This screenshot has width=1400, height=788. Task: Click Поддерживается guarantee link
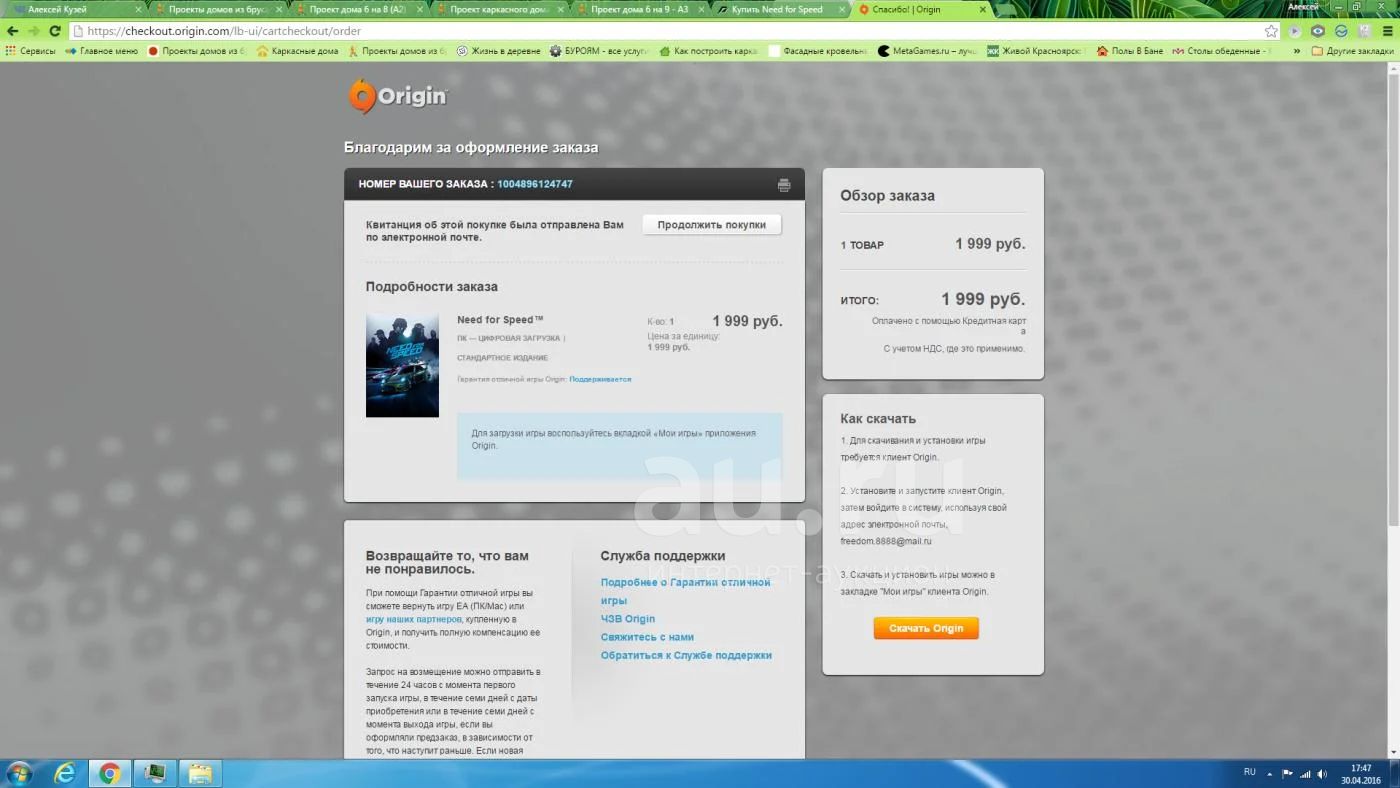[600, 379]
